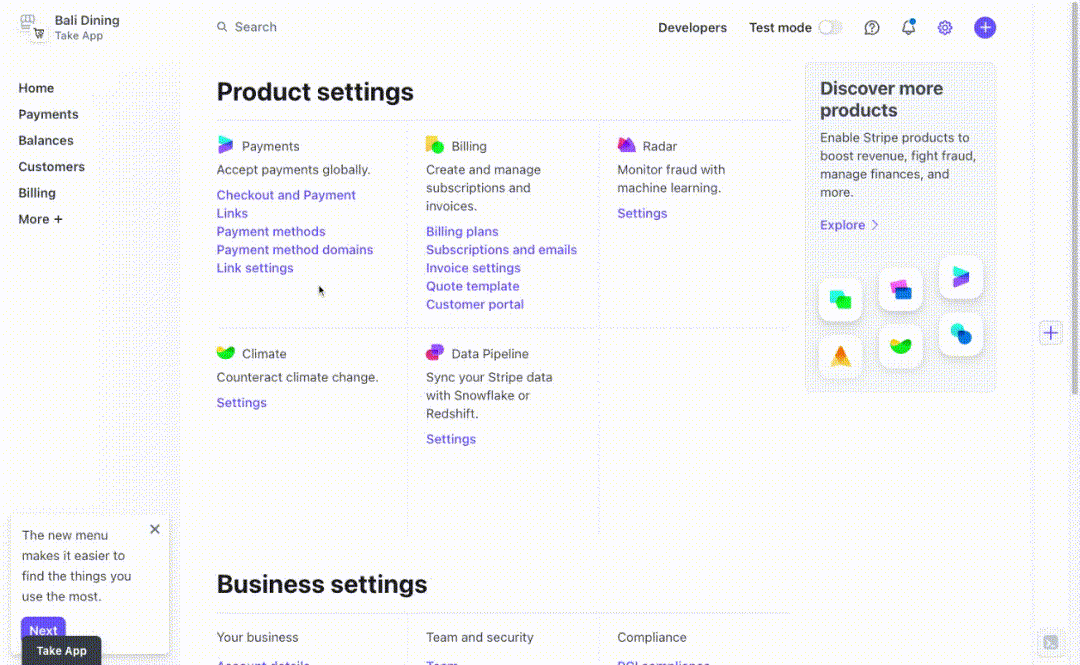Click 'Counteract climate change.' text
This screenshot has height=665, width=1080.
pyautogui.click(x=298, y=377)
